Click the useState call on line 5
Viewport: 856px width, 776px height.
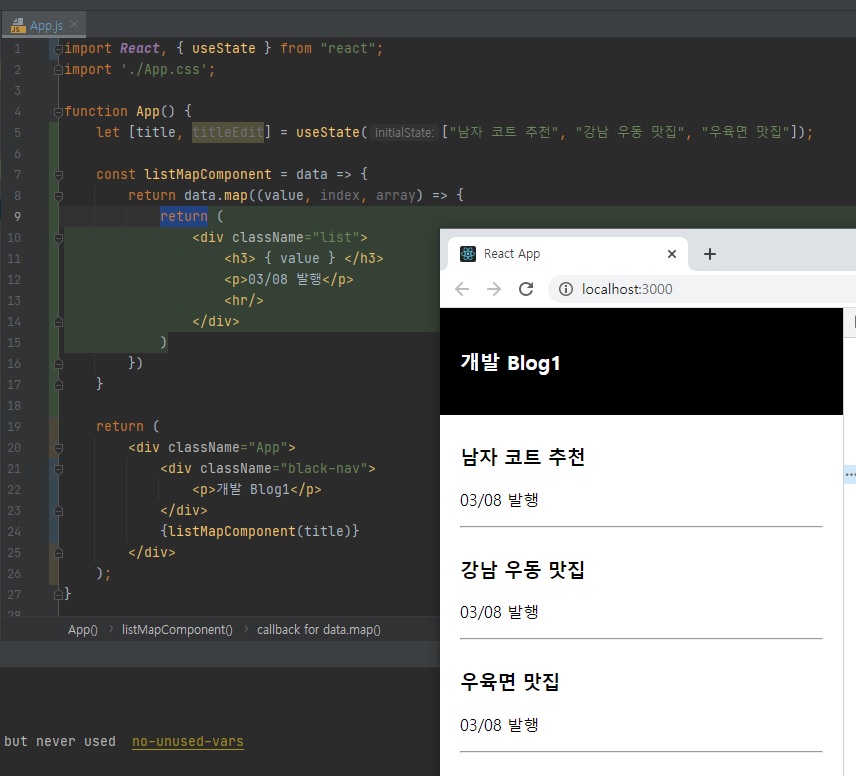(x=328, y=132)
